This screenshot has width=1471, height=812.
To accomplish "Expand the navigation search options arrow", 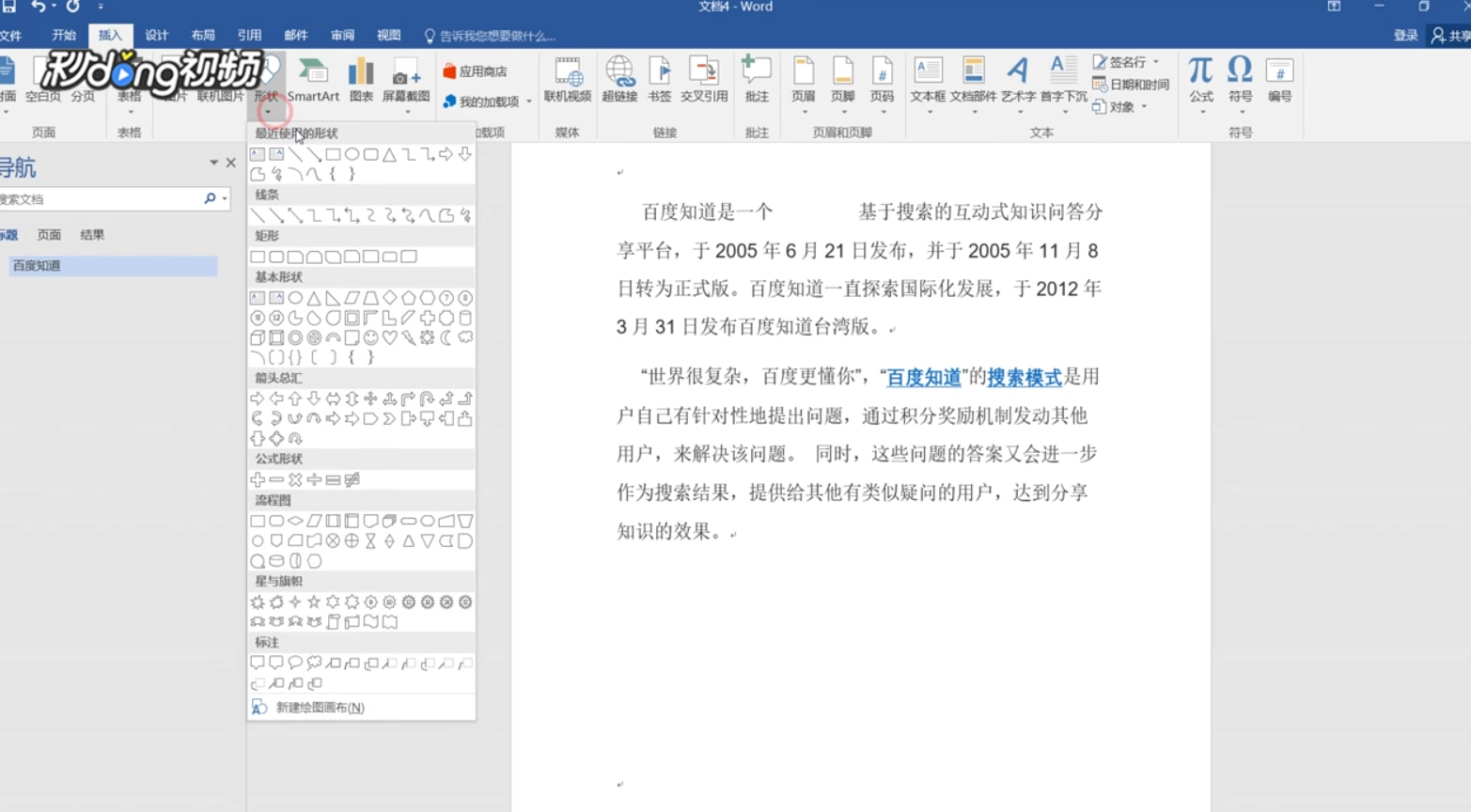I will tap(225, 199).
